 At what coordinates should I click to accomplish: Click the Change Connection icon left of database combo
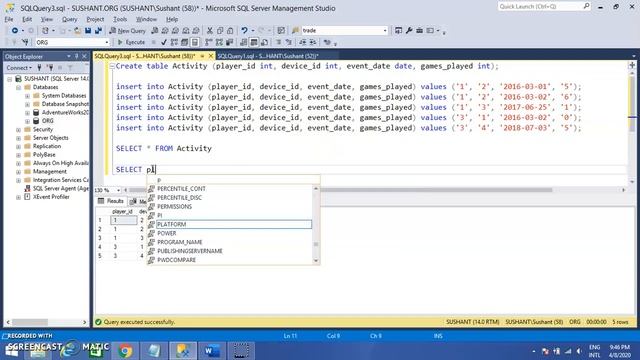point(25,42)
